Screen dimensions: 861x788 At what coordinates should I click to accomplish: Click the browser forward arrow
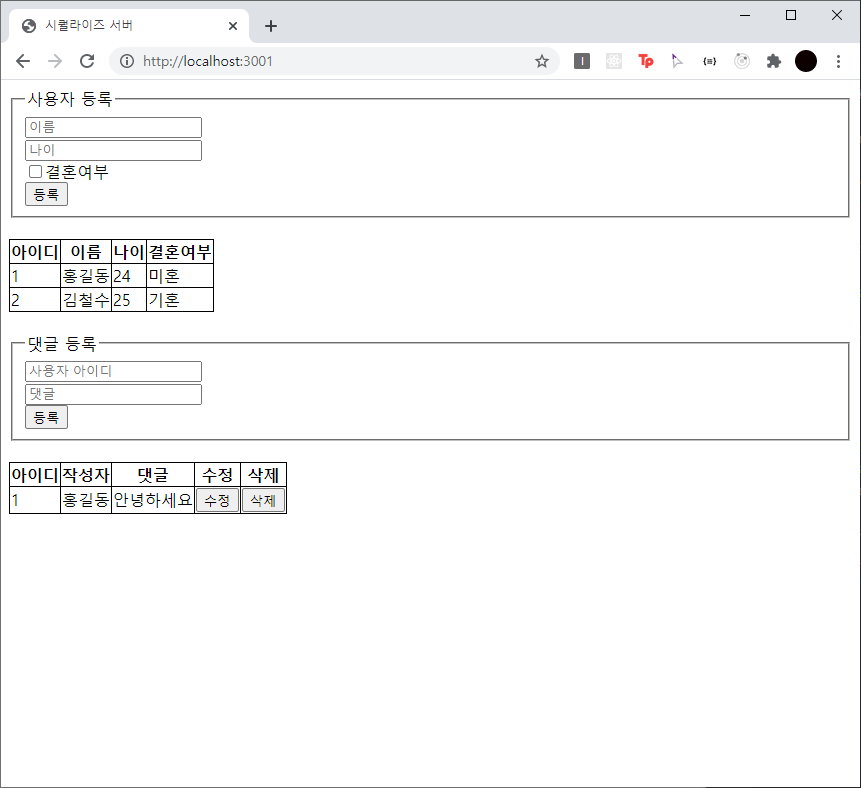click(x=55, y=61)
